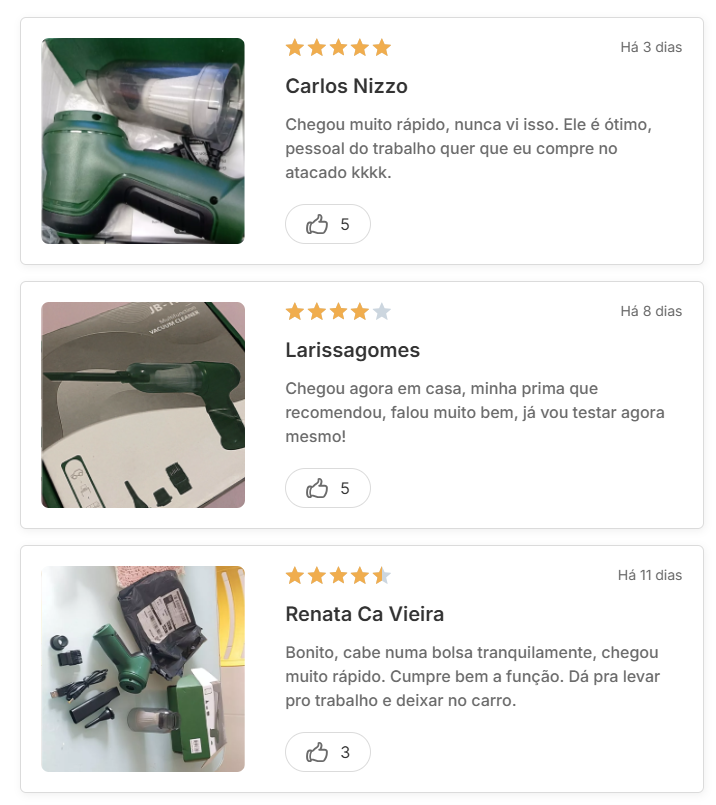This screenshot has height=805, width=716.
Task: Click the 4.5-star rating on Renata's review
Action: coord(338,576)
